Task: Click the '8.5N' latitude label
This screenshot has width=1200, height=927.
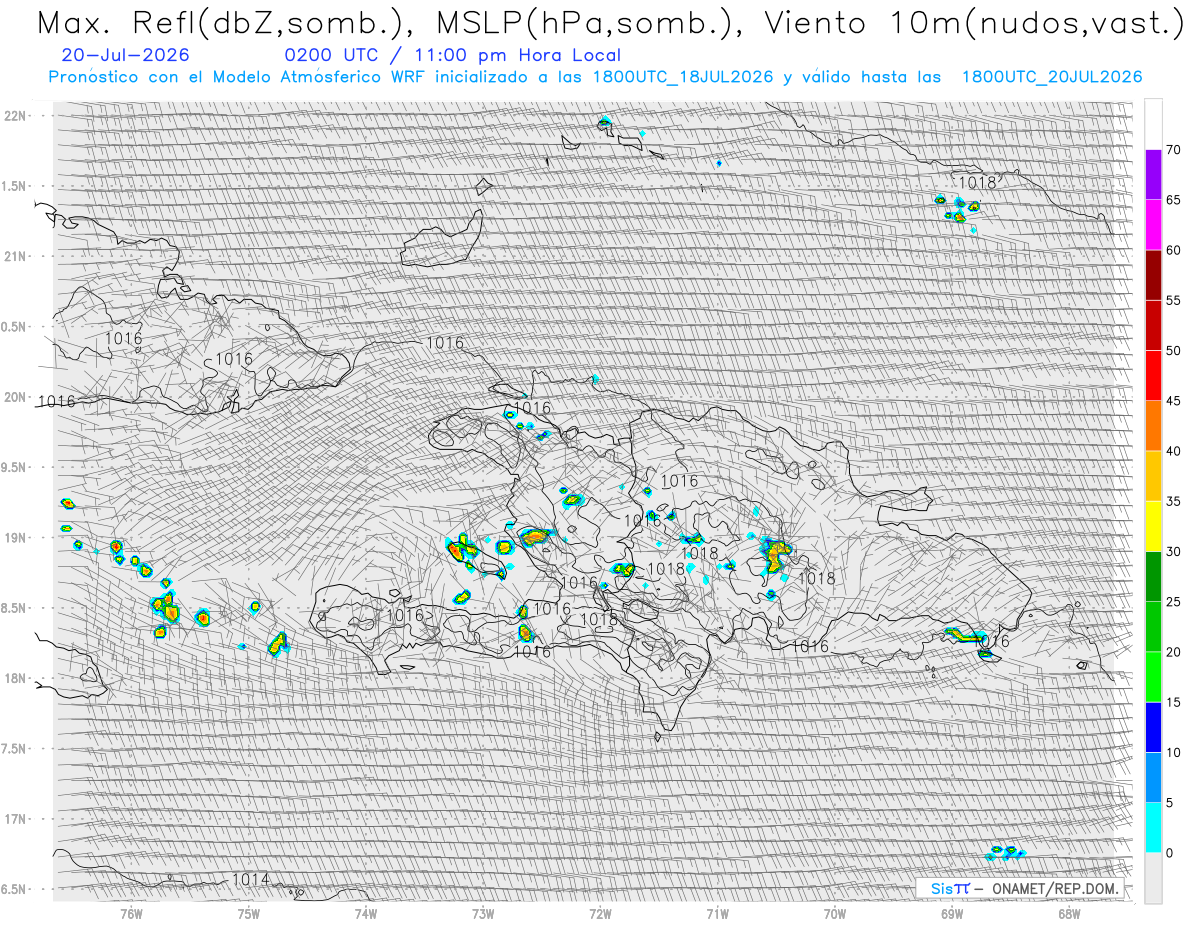Action: click(14, 608)
